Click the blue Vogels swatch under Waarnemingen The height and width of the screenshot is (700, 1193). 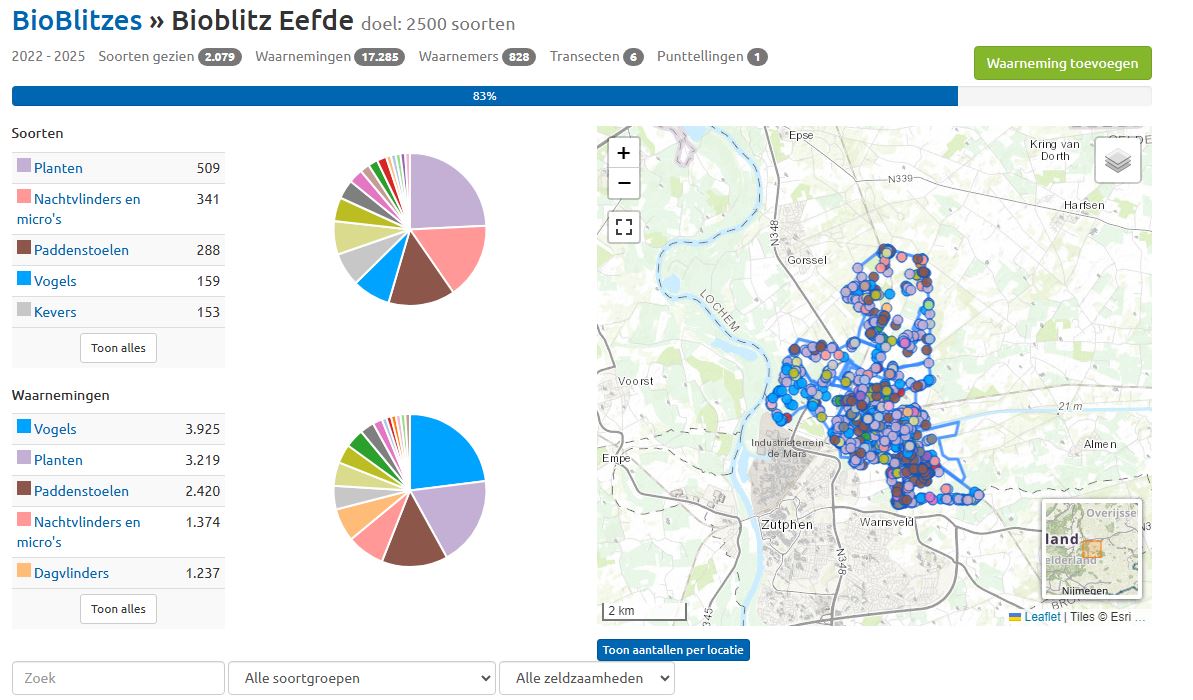pyautogui.click(x=24, y=427)
